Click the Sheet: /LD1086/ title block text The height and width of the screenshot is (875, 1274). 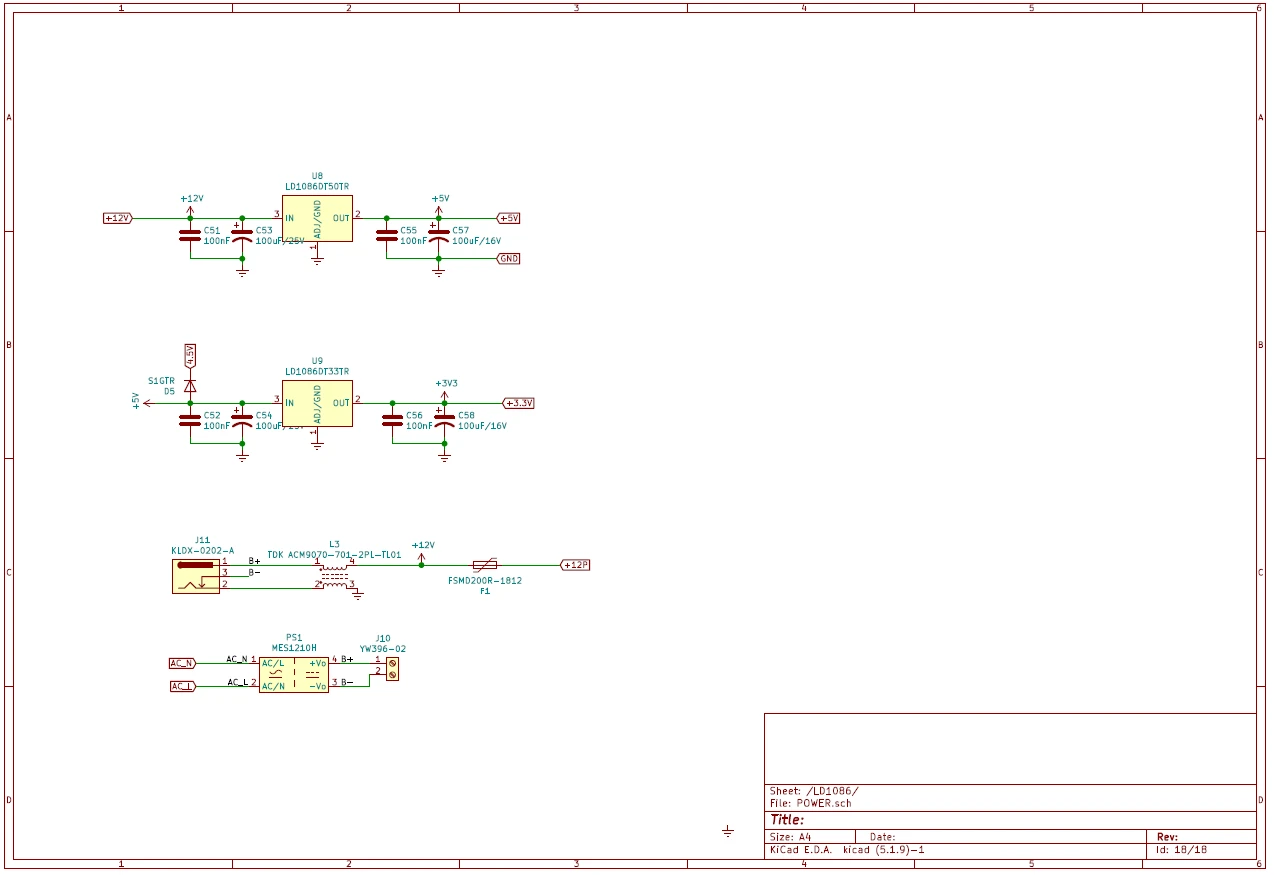814,791
